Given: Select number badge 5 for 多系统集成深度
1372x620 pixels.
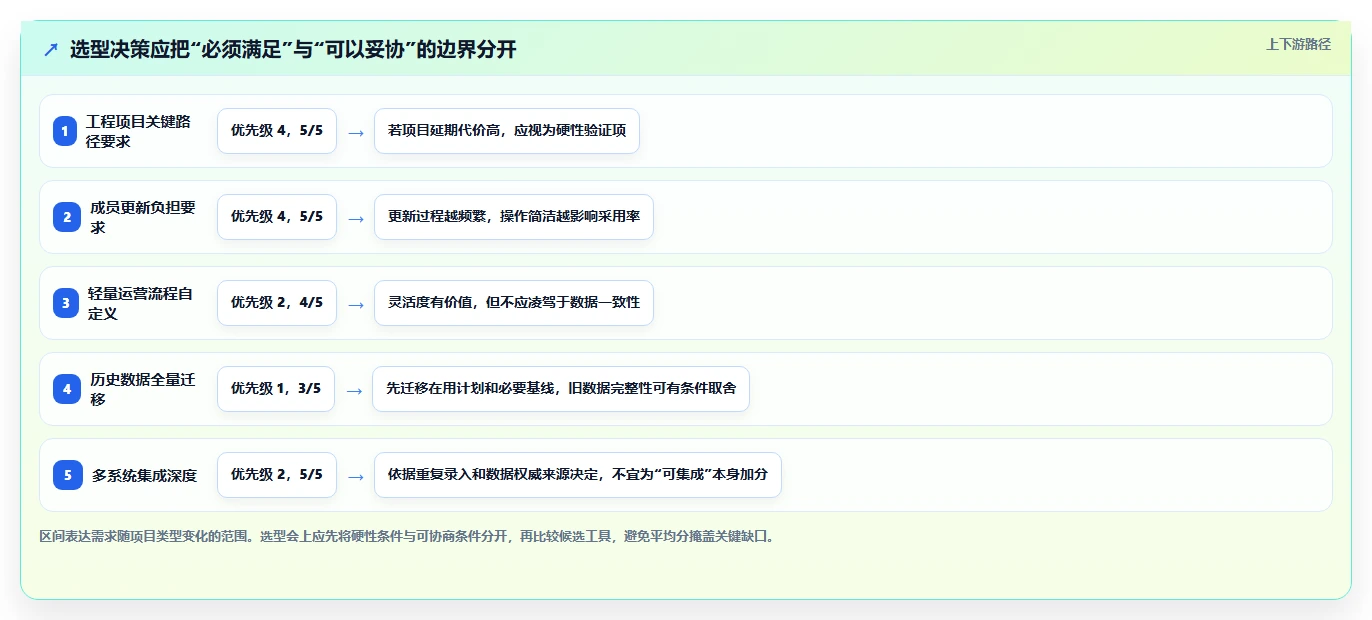Looking at the screenshot, I should point(68,475).
